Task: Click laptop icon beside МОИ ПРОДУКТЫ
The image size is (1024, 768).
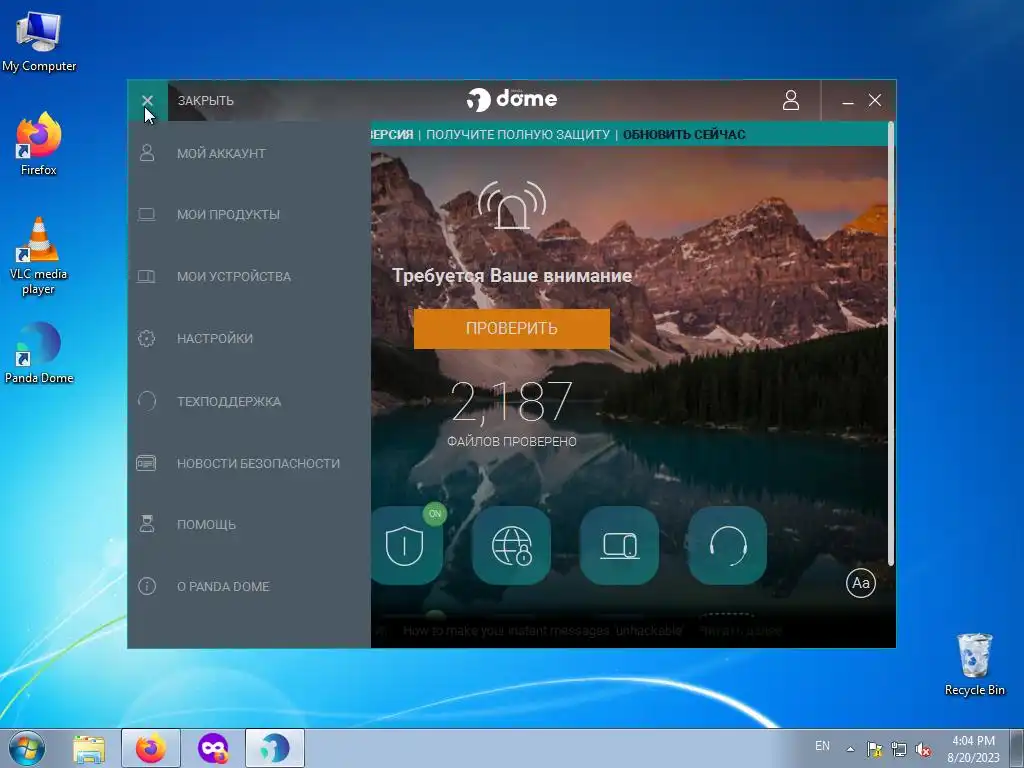Action: [147, 214]
